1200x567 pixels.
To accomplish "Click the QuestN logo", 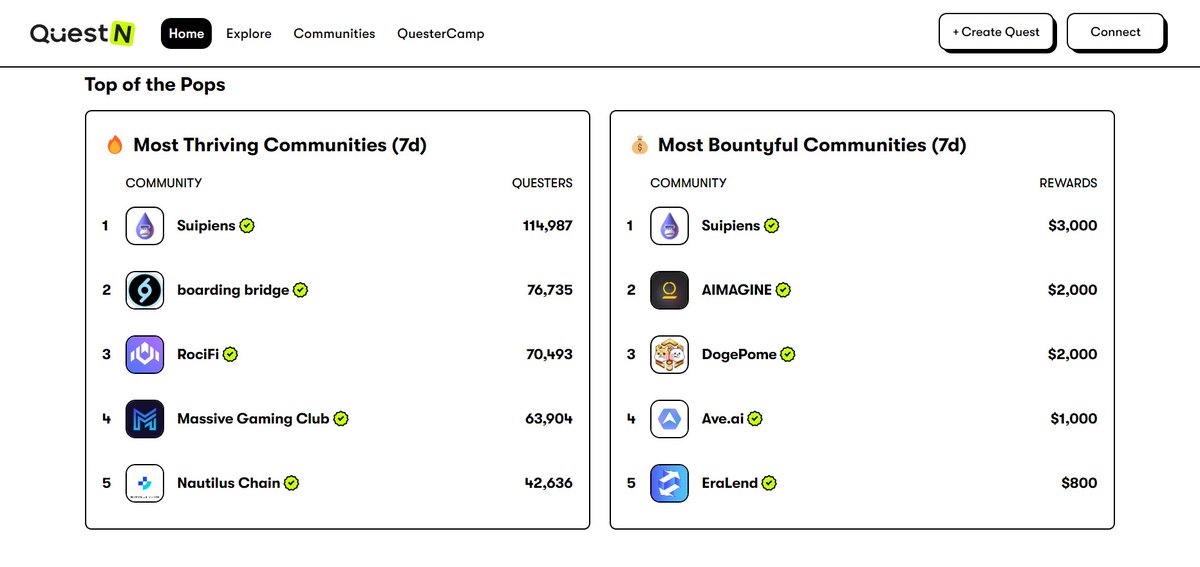I will (83, 33).
